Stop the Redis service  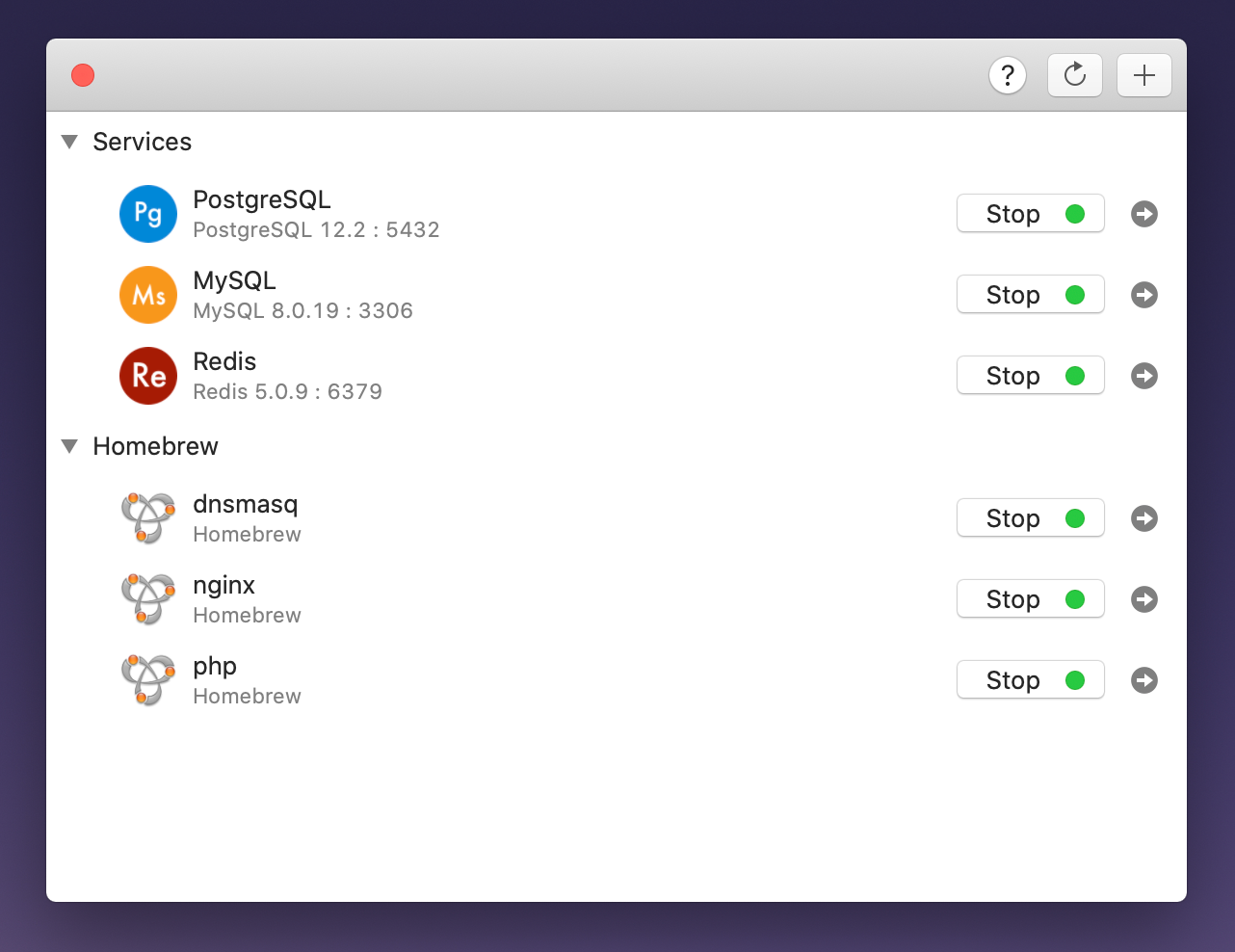[1030, 376]
